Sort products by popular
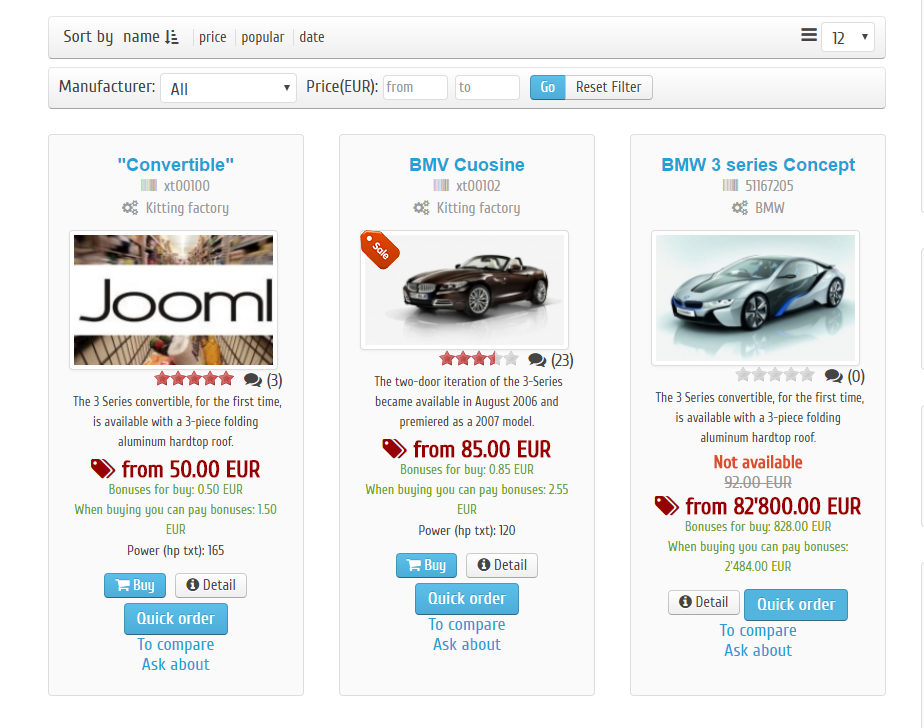924x728 pixels. click(262, 37)
